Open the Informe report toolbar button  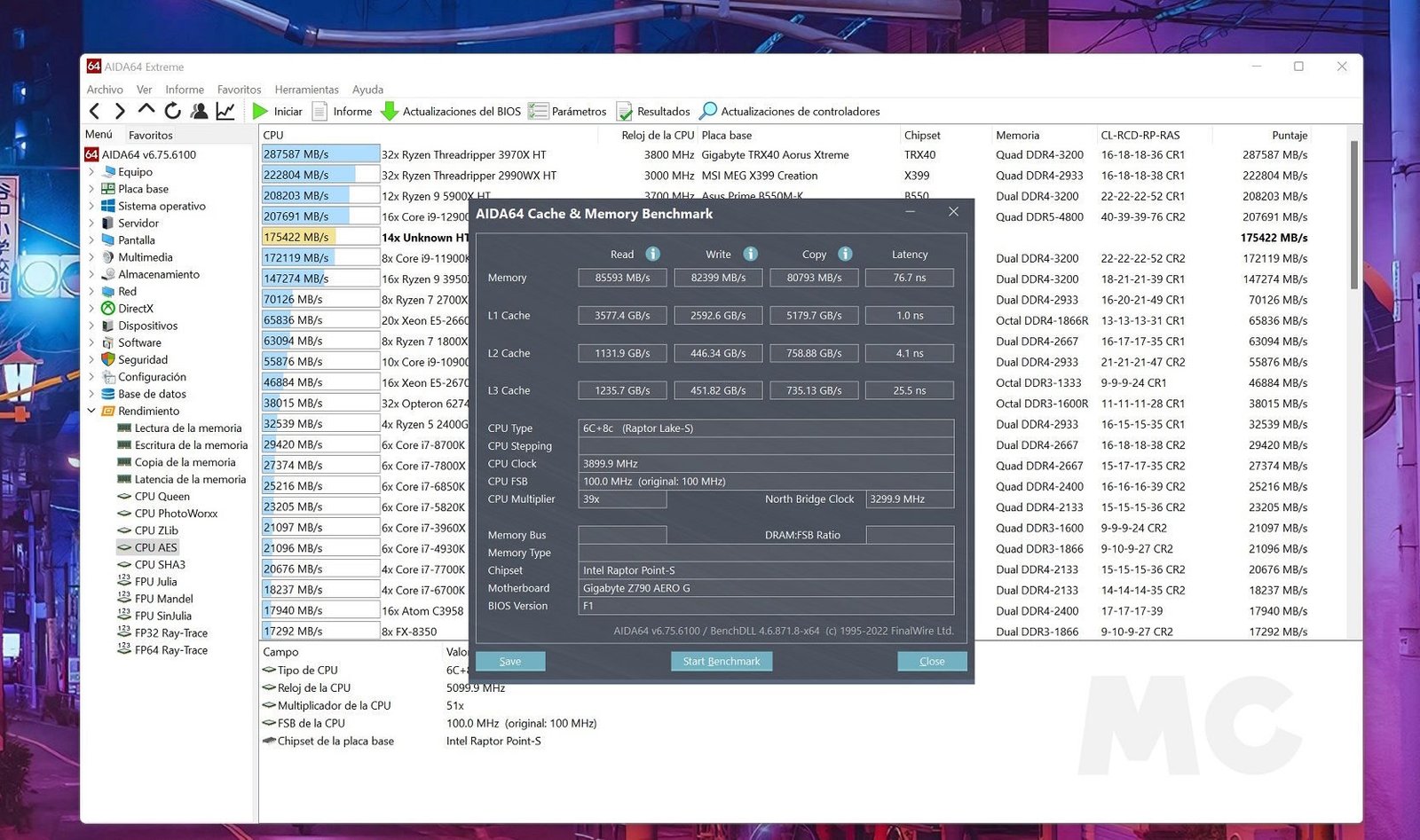(x=342, y=111)
